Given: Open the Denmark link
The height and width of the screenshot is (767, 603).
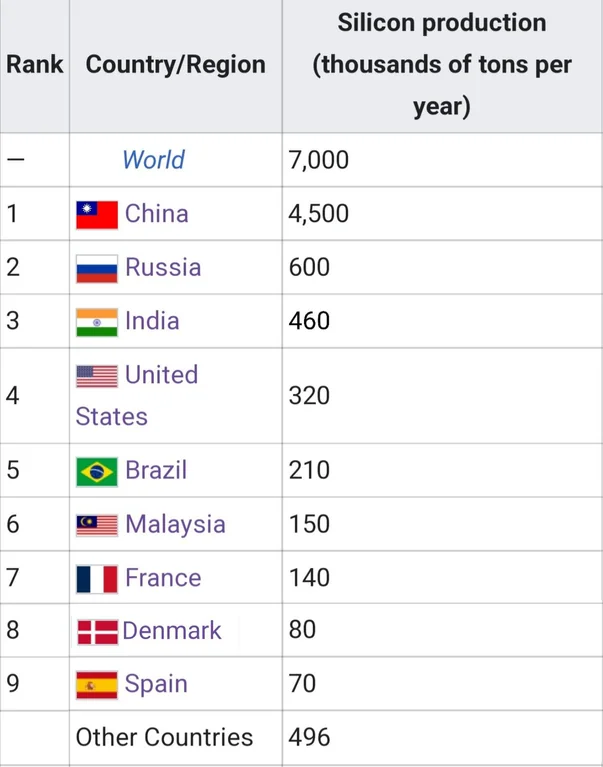Looking at the screenshot, I should (171, 632).
